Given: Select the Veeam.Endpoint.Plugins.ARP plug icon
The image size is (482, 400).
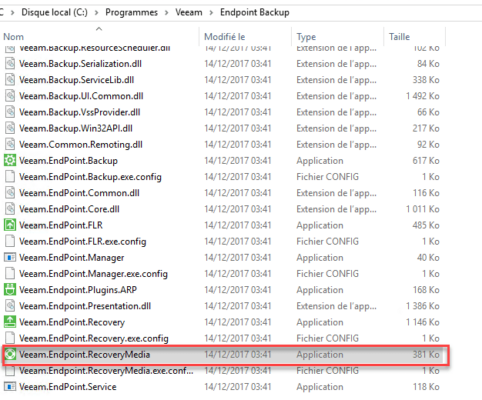Looking at the screenshot, I should coord(10,290).
